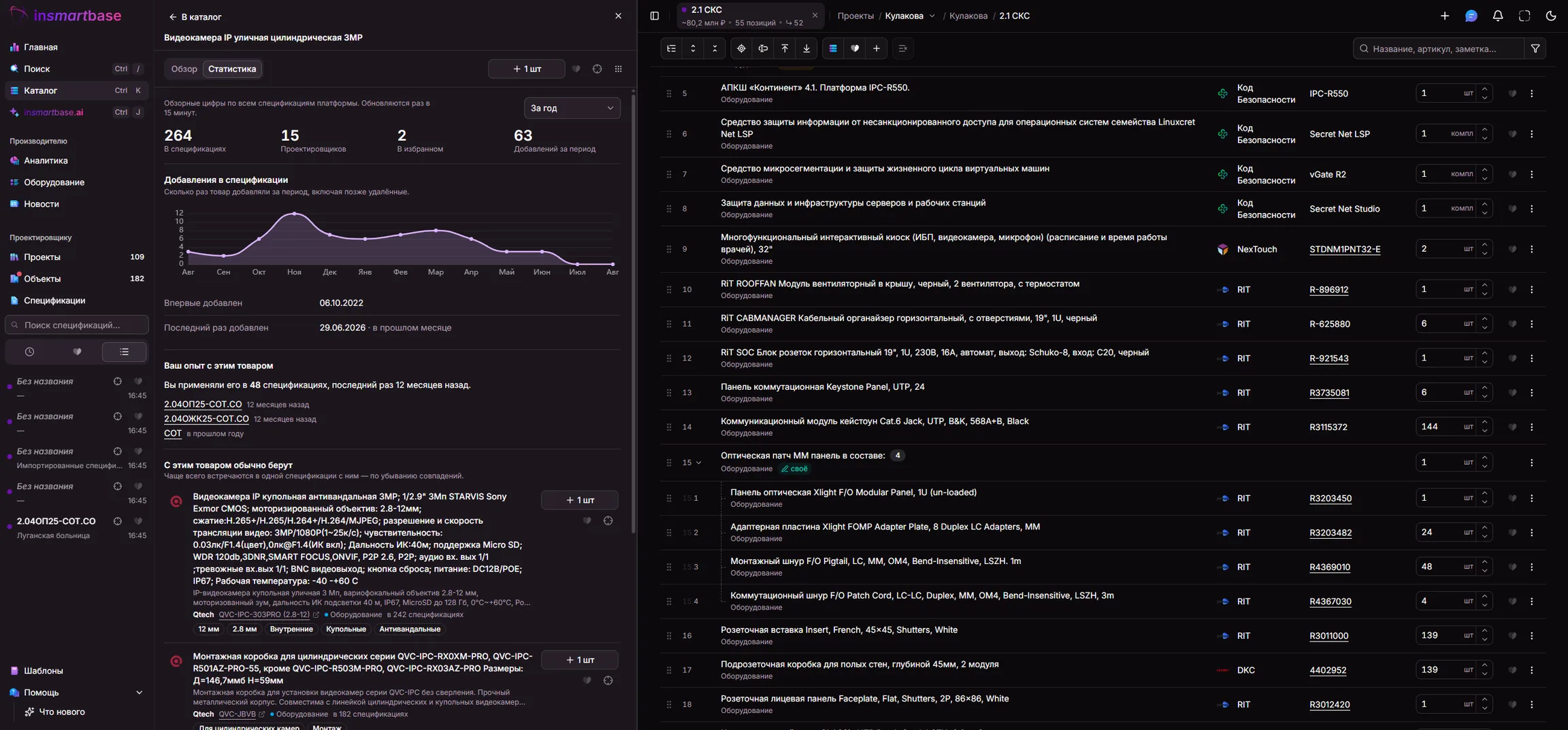Show recent specifications clock icon
Image resolution: width=1568 pixels, height=730 pixels.
tap(29, 352)
